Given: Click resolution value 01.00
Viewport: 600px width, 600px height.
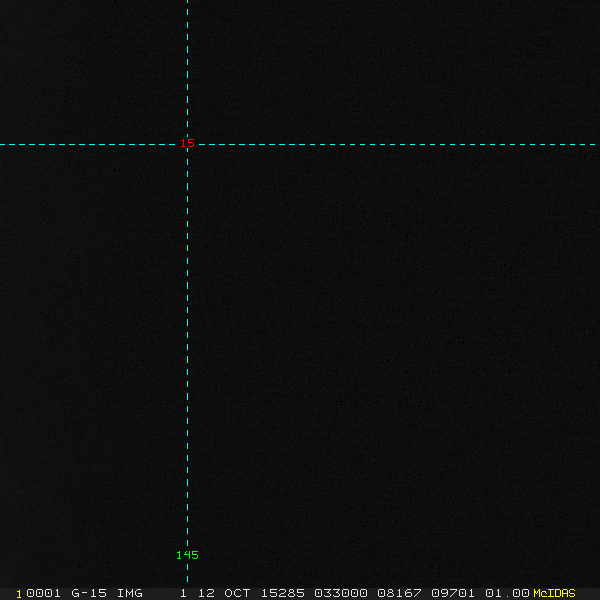Looking at the screenshot, I should click(x=507, y=593).
